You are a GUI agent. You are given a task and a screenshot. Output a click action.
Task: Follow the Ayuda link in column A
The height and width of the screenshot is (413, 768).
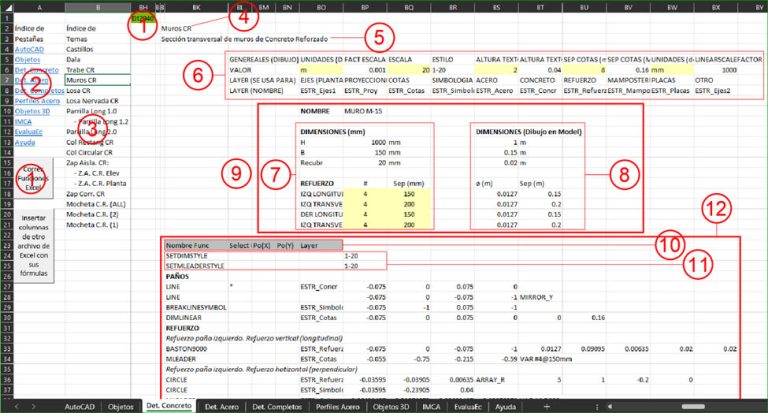click(25, 143)
